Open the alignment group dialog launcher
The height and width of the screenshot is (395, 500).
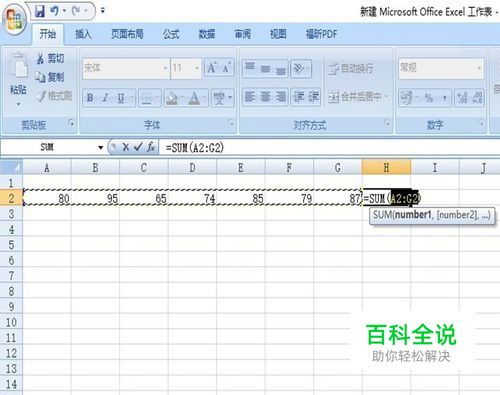[x=387, y=123]
